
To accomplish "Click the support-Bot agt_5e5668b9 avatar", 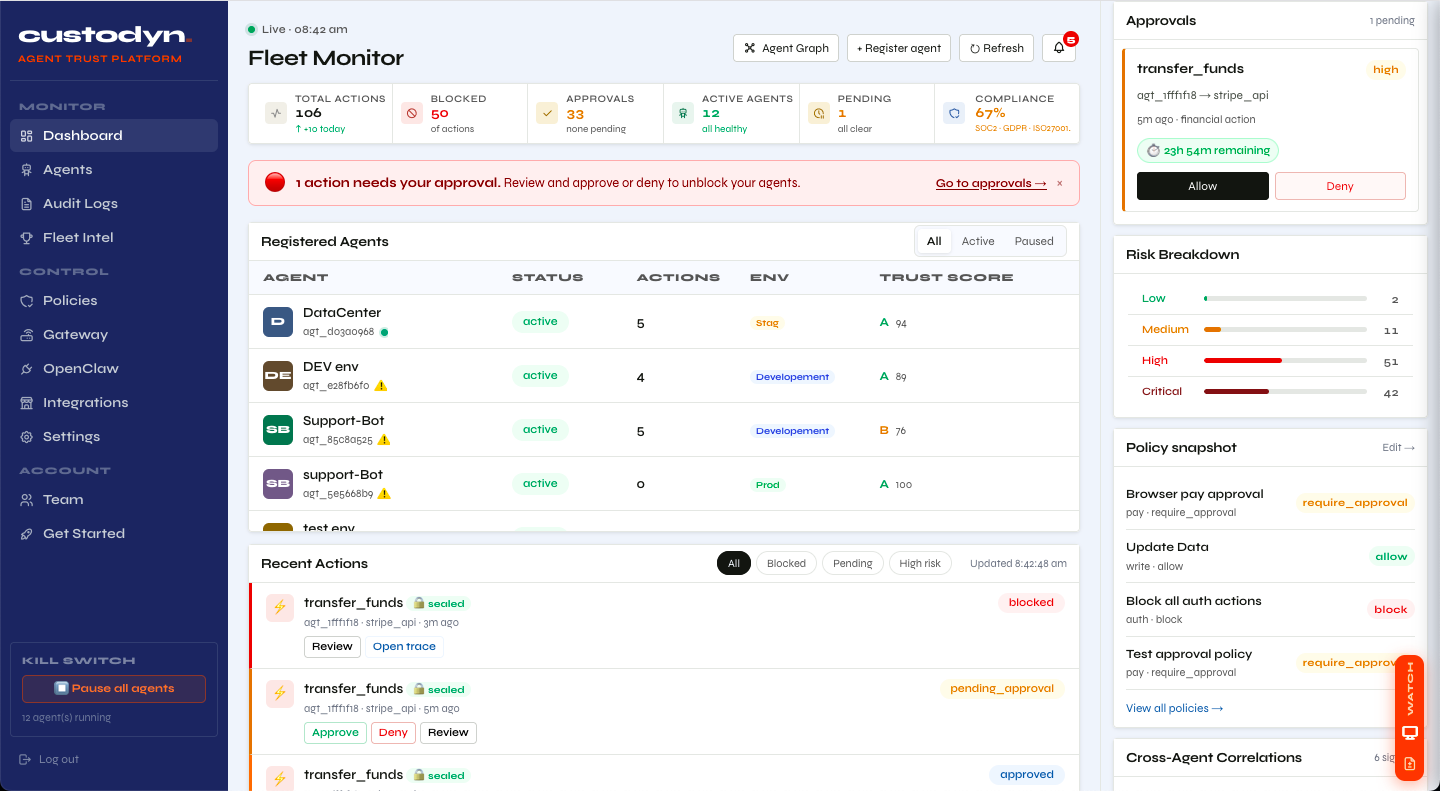I will [278, 484].
